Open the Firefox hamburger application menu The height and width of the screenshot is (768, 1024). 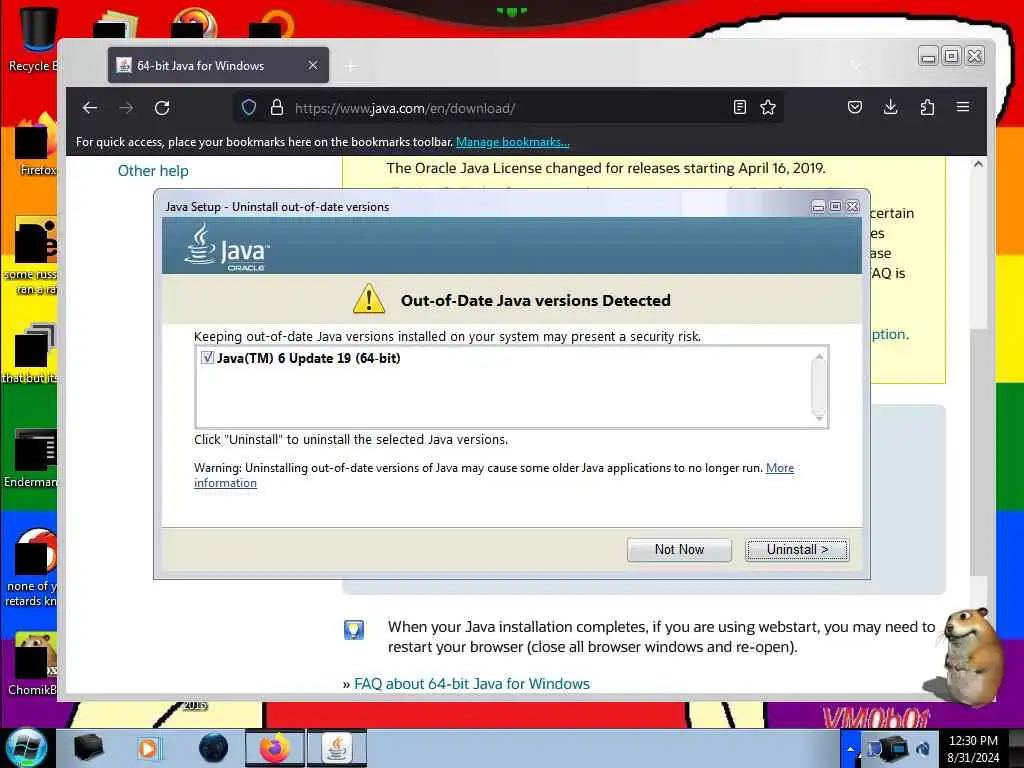click(963, 107)
